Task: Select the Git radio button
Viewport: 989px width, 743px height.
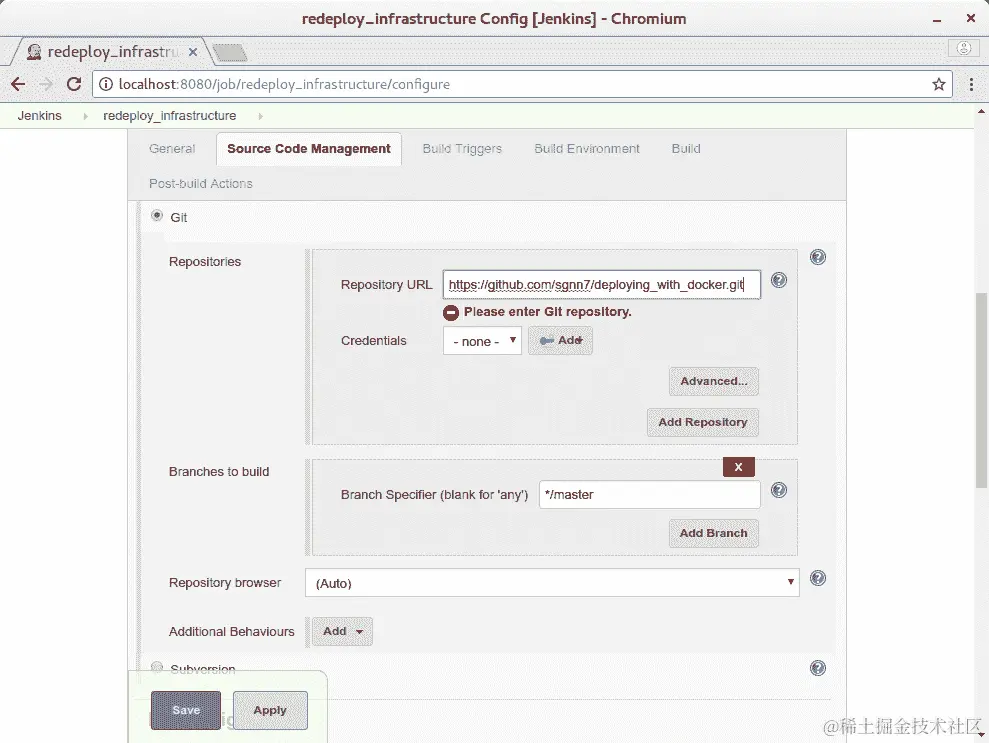Action: pos(157,216)
